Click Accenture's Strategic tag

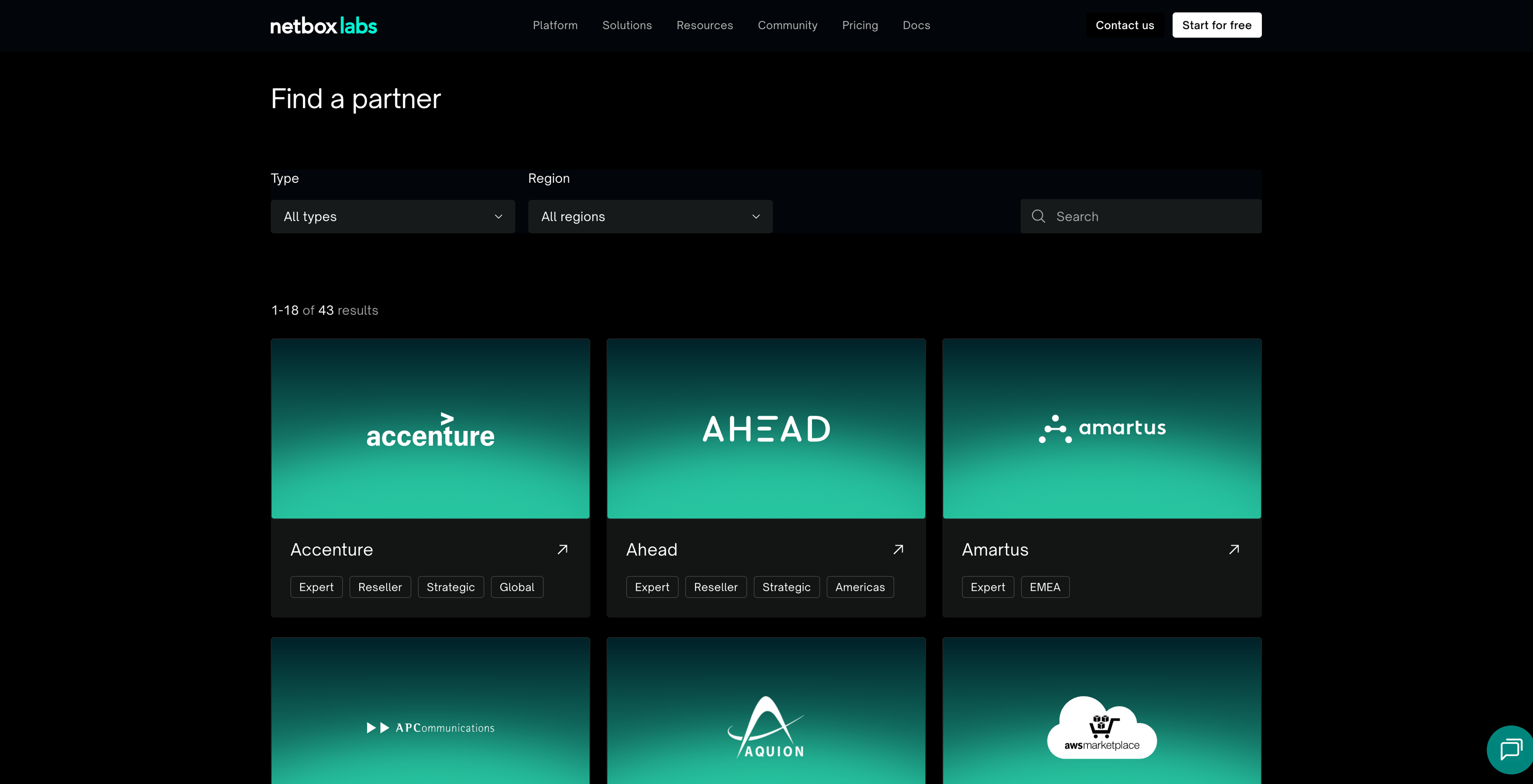click(x=450, y=587)
